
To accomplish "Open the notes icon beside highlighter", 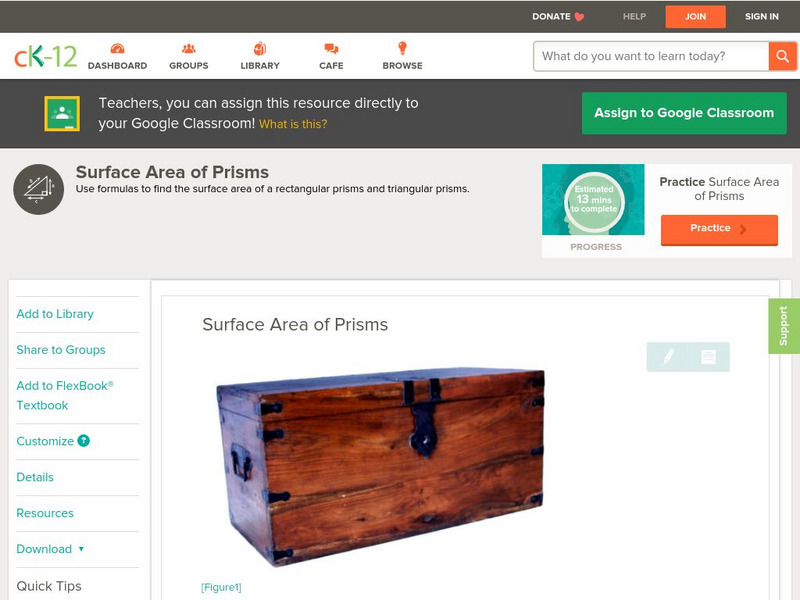I will (708, 356).
